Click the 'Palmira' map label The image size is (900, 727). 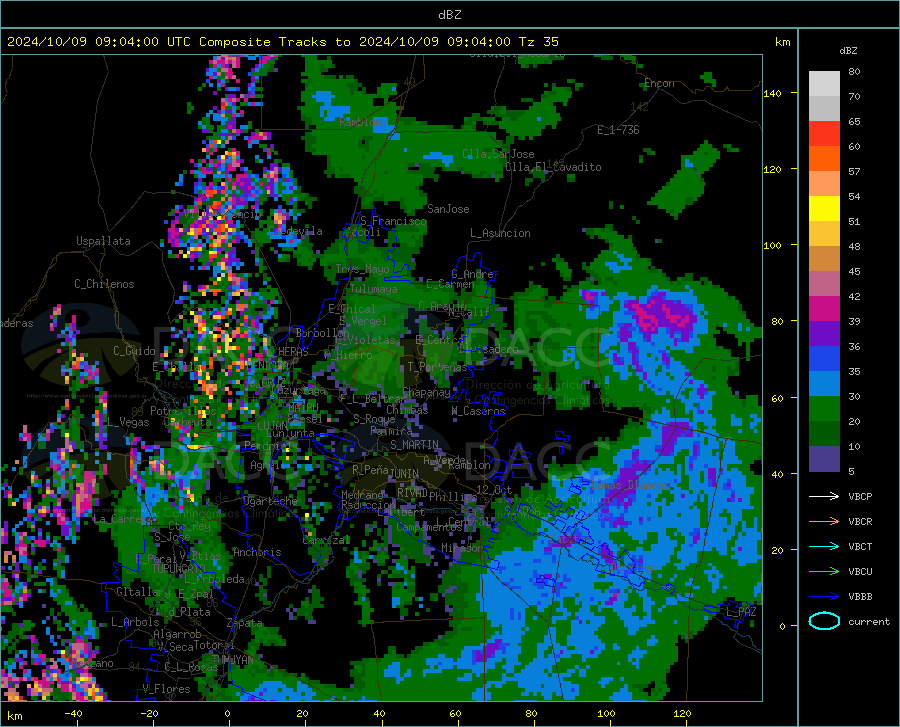pyautogui.click(x=391, y=430)
